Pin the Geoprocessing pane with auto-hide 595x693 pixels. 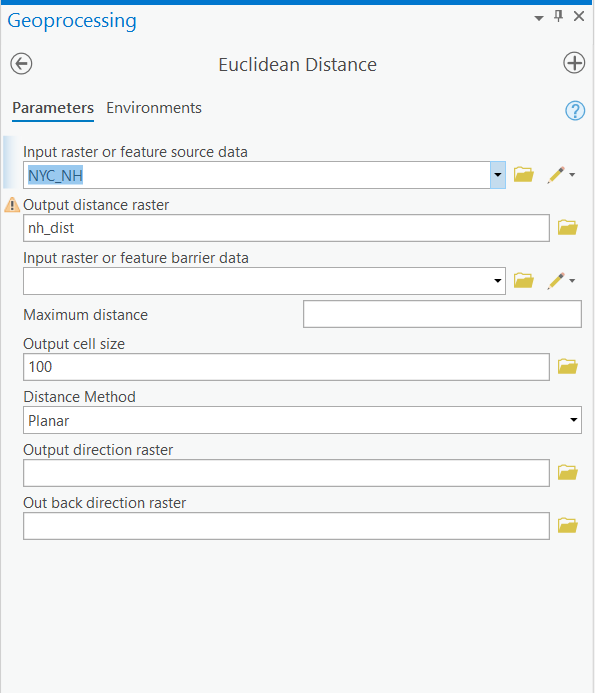559,16
